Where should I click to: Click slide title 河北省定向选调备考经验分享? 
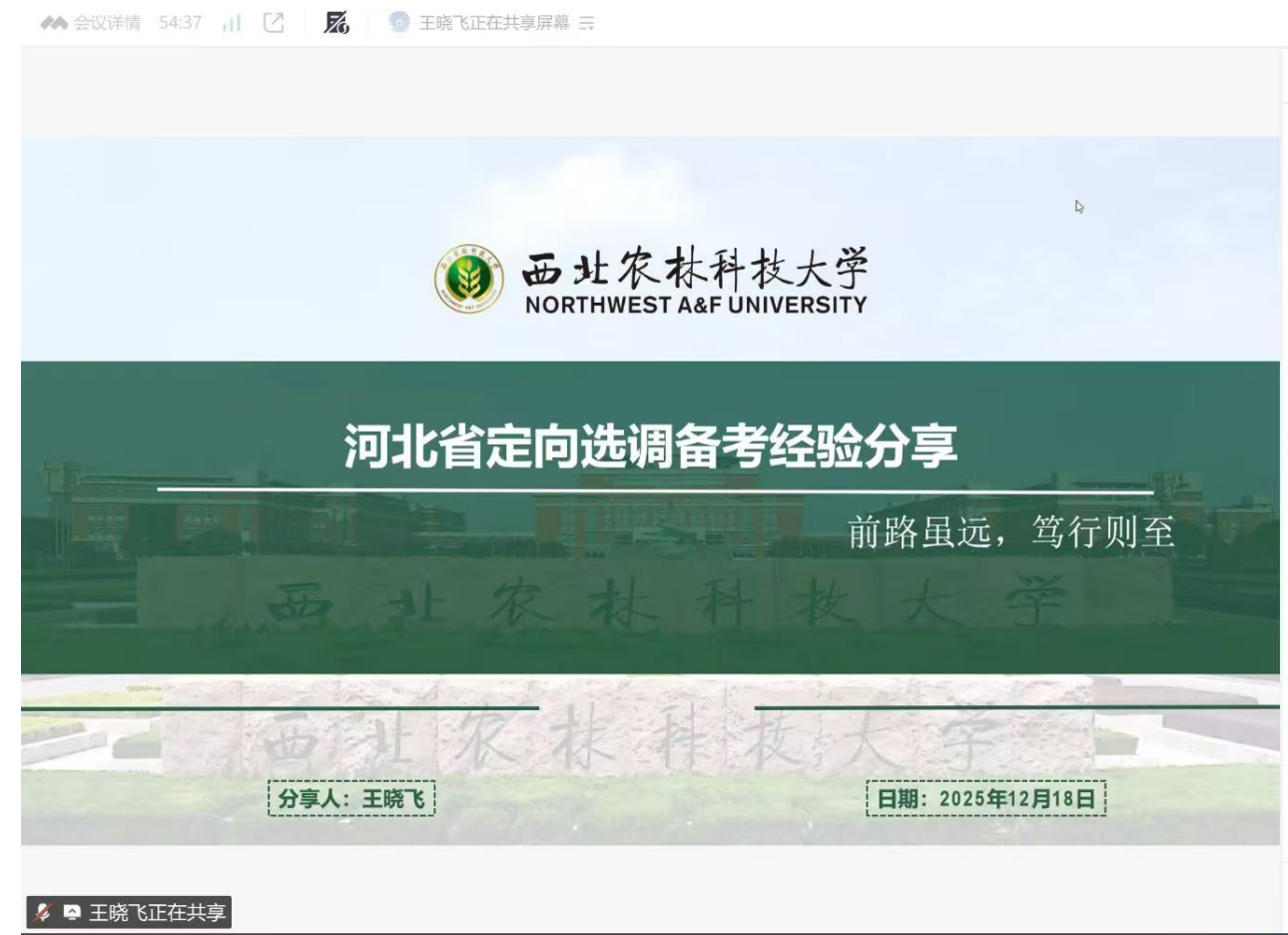[651, 446]
